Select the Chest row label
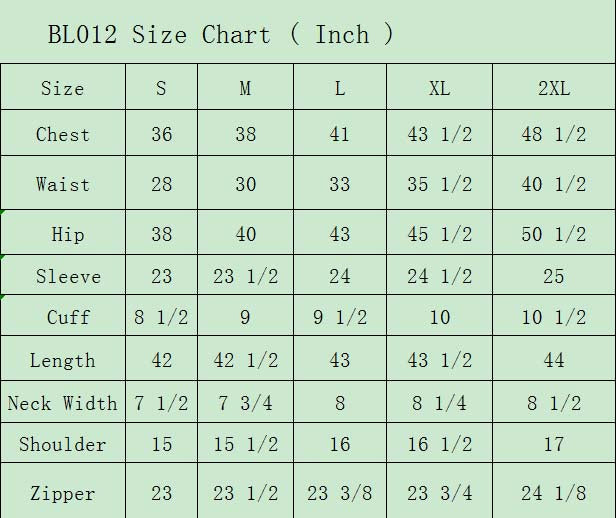Image resolution: width=616 pixels, height=518 pixels. click(63, 134)
